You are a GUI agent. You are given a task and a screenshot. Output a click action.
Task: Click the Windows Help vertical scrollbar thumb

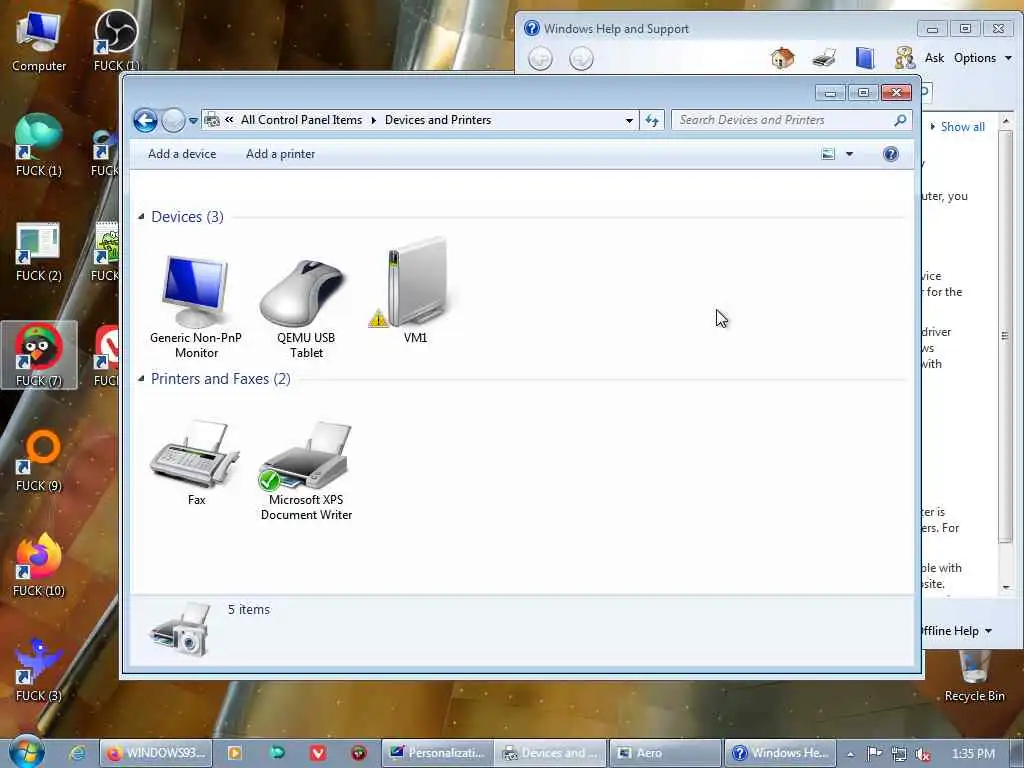point(1005,336)
